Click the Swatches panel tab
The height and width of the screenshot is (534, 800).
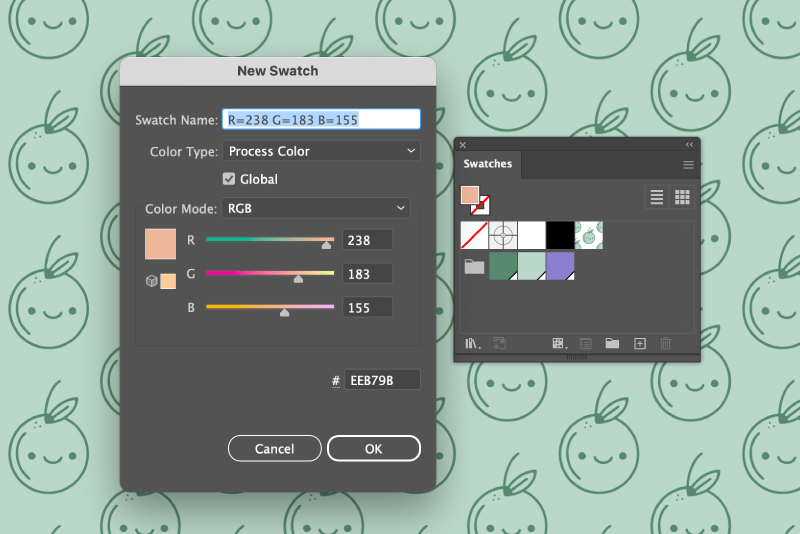coord(488,164)
